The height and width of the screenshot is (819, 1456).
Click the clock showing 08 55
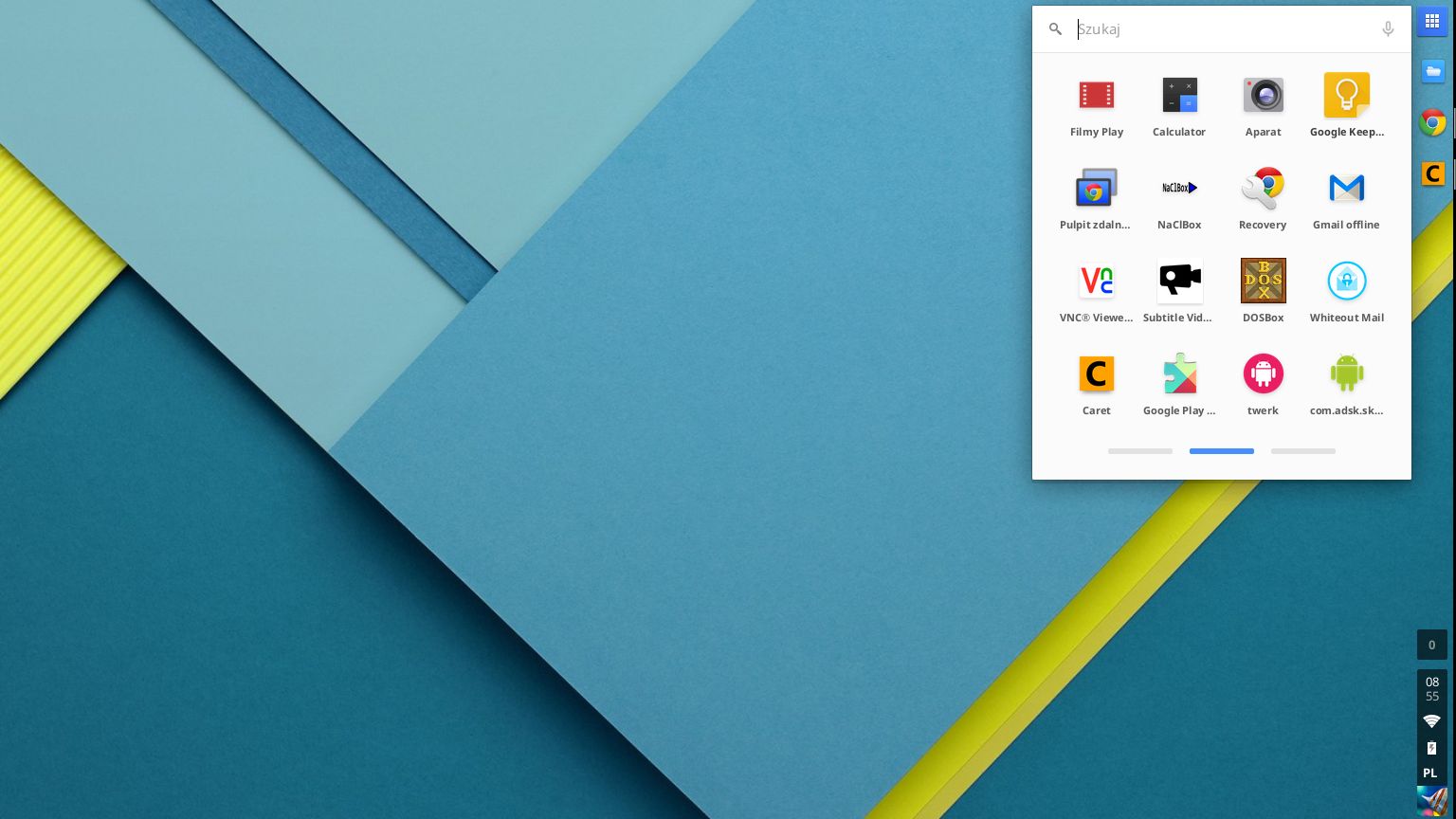(1432, 689)
